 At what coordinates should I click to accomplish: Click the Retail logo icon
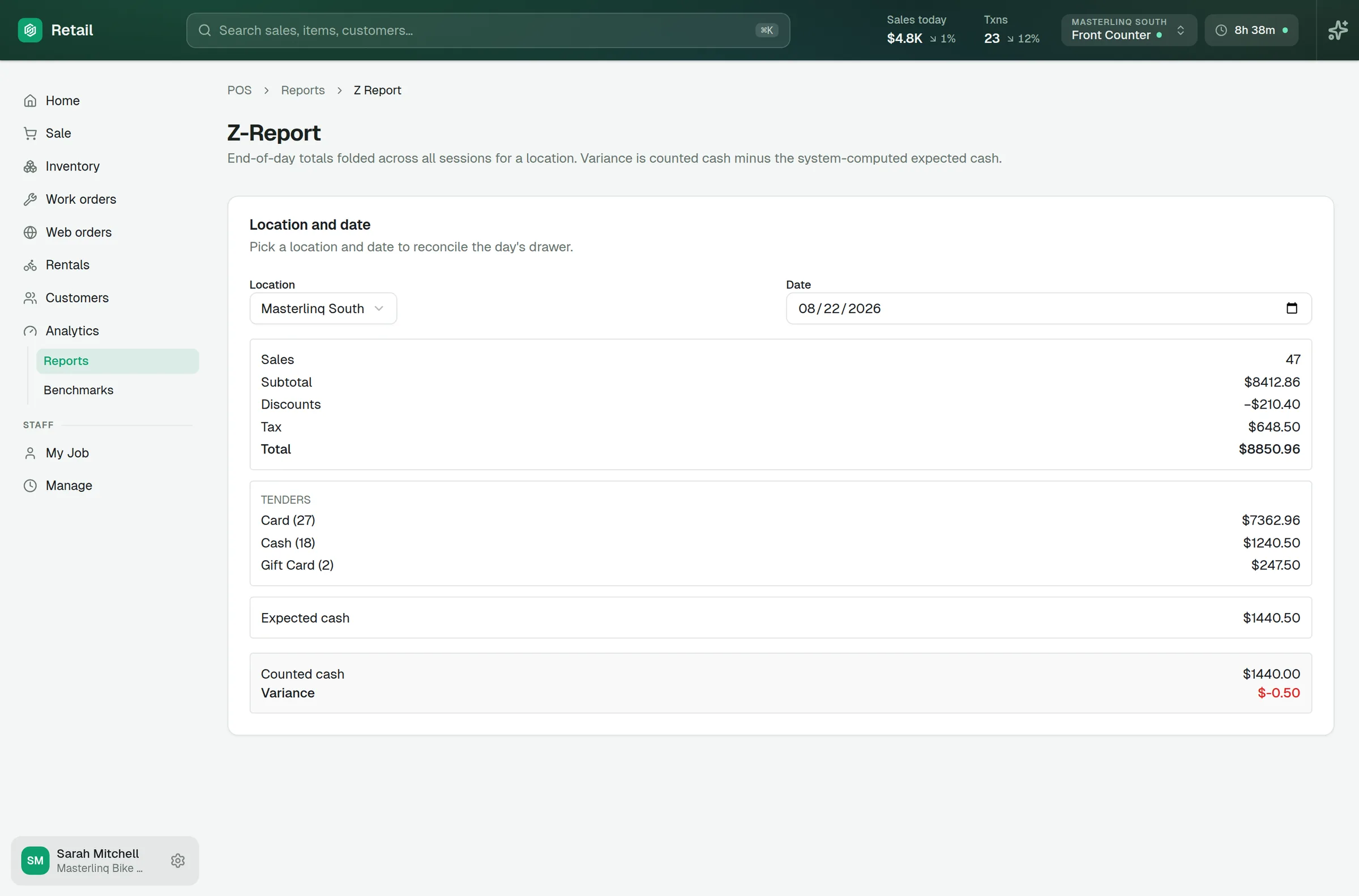click(x=30, y=31)
